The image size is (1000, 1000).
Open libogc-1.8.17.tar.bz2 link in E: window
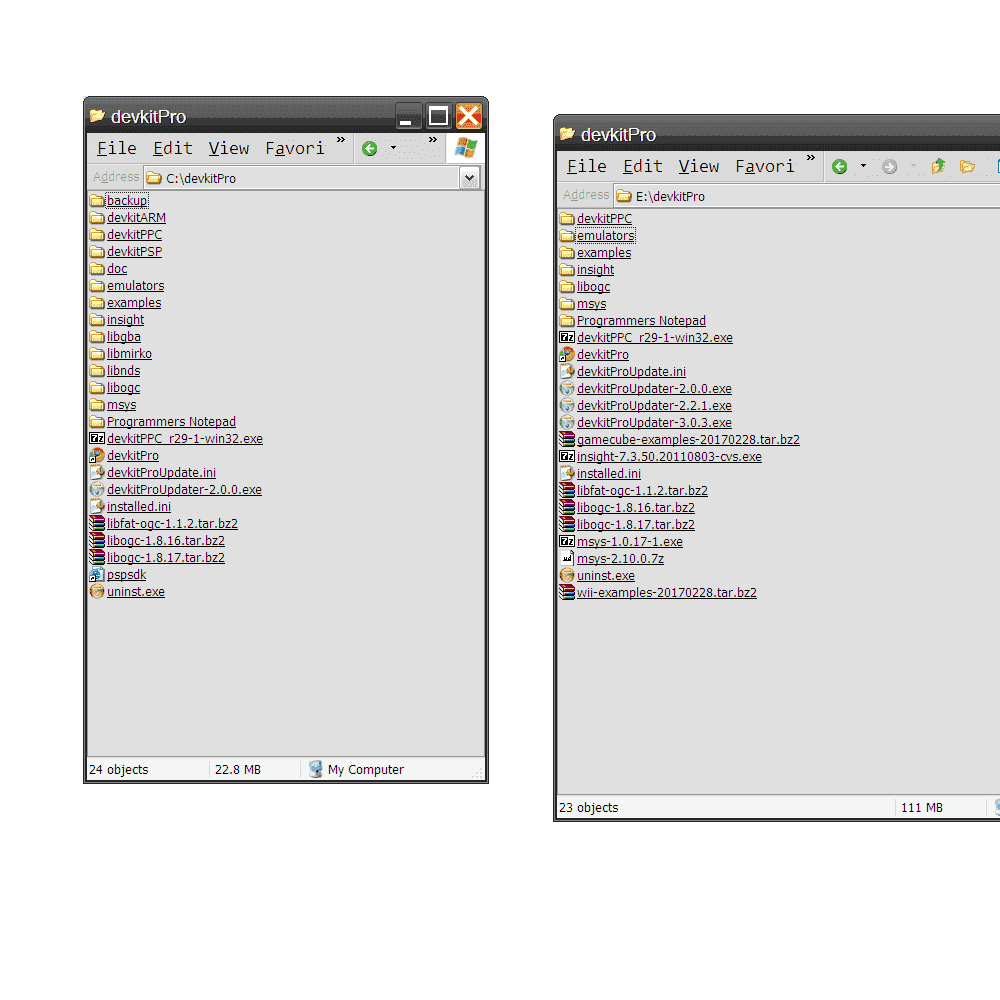[x=636, y=524]
